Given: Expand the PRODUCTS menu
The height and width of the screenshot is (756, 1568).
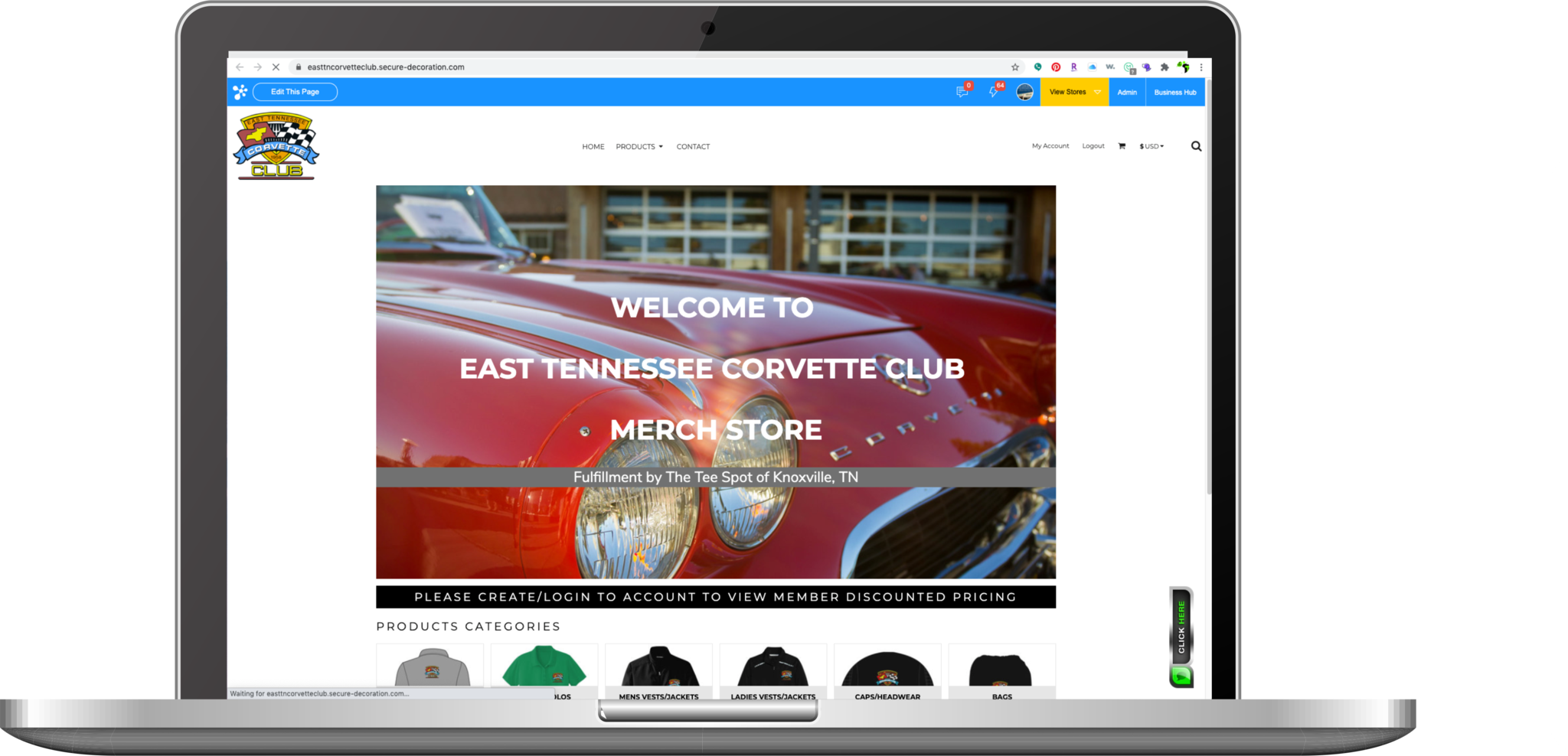Looking at the screenshot, I should click(639, 146).
